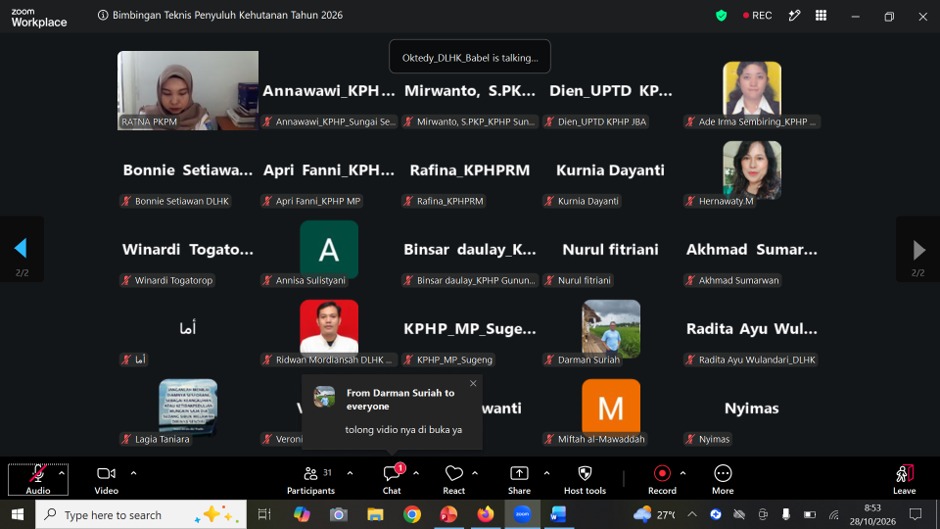Toggle the Record button
The width and height of the screenshot is (940, 529).
[x=662, y=480]
